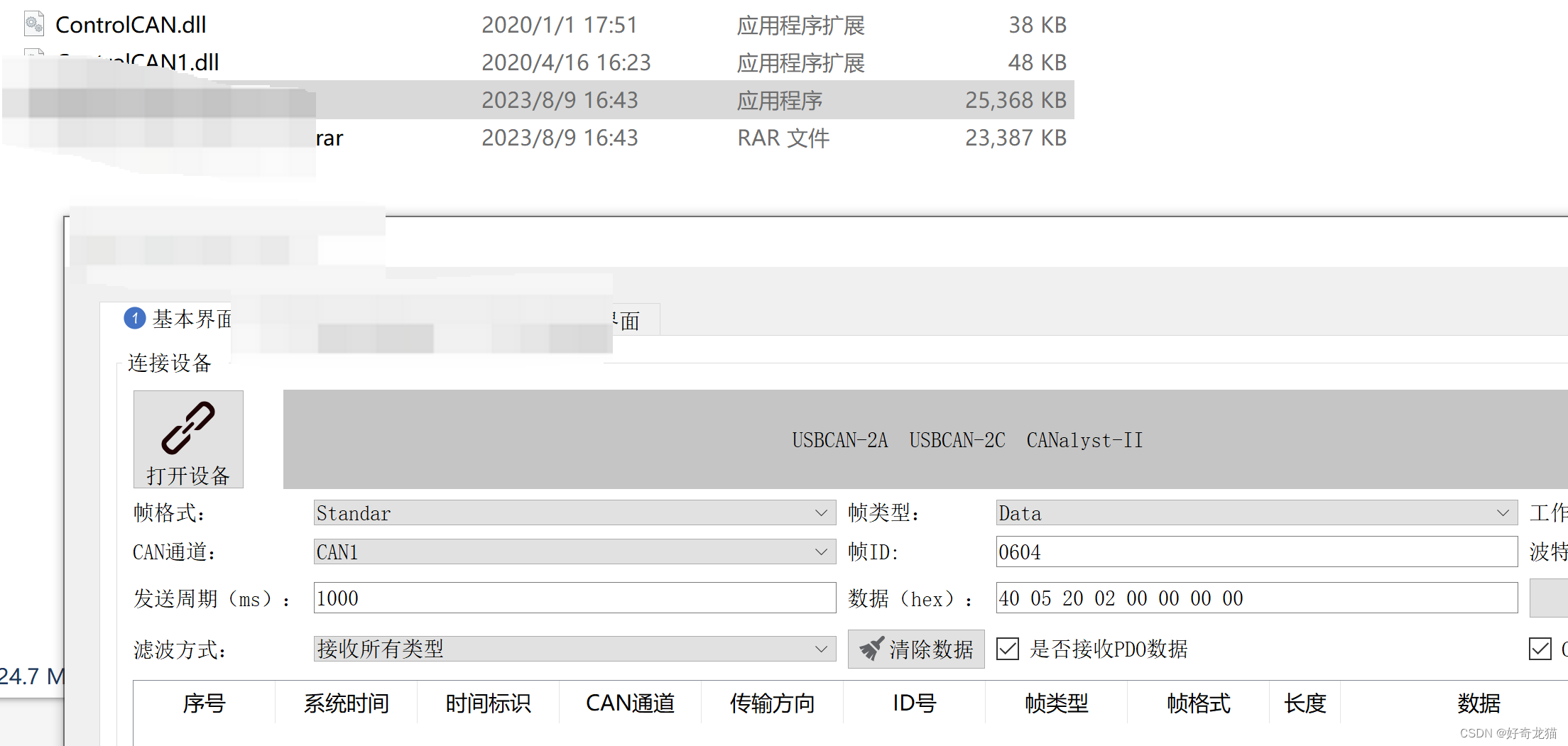Screen dimensions: 1568x746
Task: Switch to the 基本界面 tab
Action: [x=178, y=319]
